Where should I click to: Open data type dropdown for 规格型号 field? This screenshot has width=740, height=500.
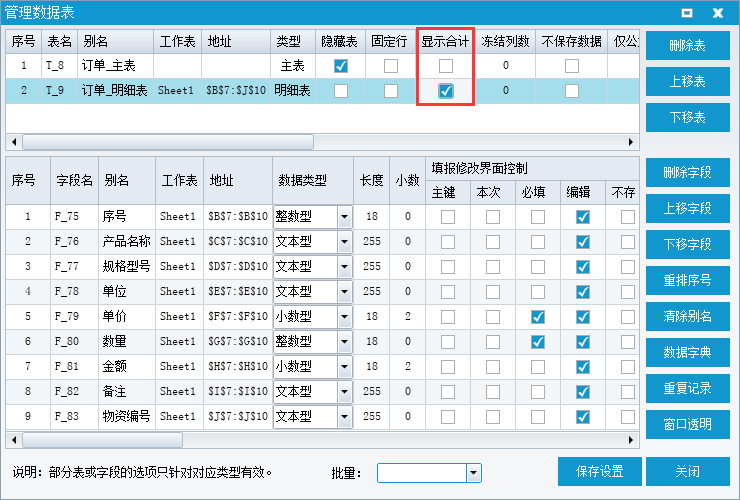(345, 267)
